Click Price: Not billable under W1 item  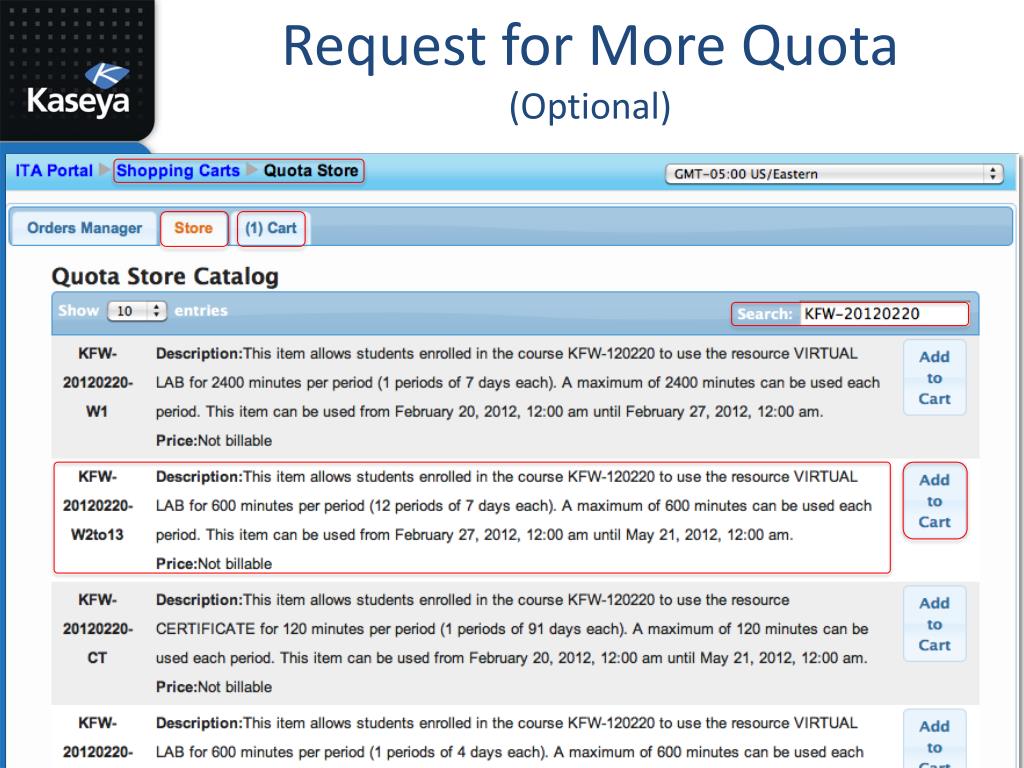pyautogui.click(x=214, y=441)
